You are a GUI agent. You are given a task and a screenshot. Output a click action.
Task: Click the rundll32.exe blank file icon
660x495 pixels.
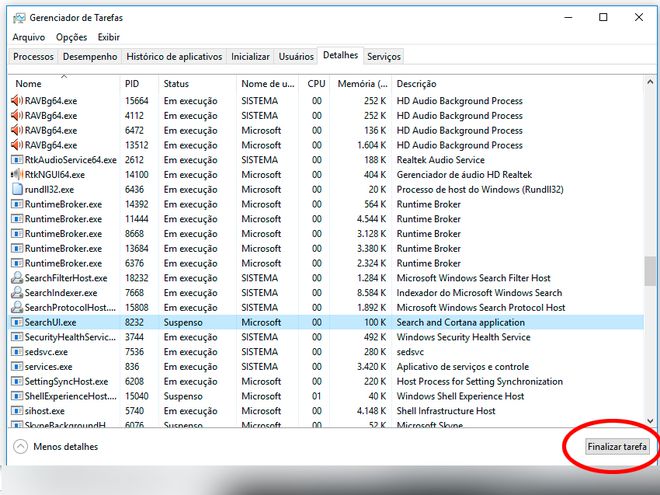17,189
